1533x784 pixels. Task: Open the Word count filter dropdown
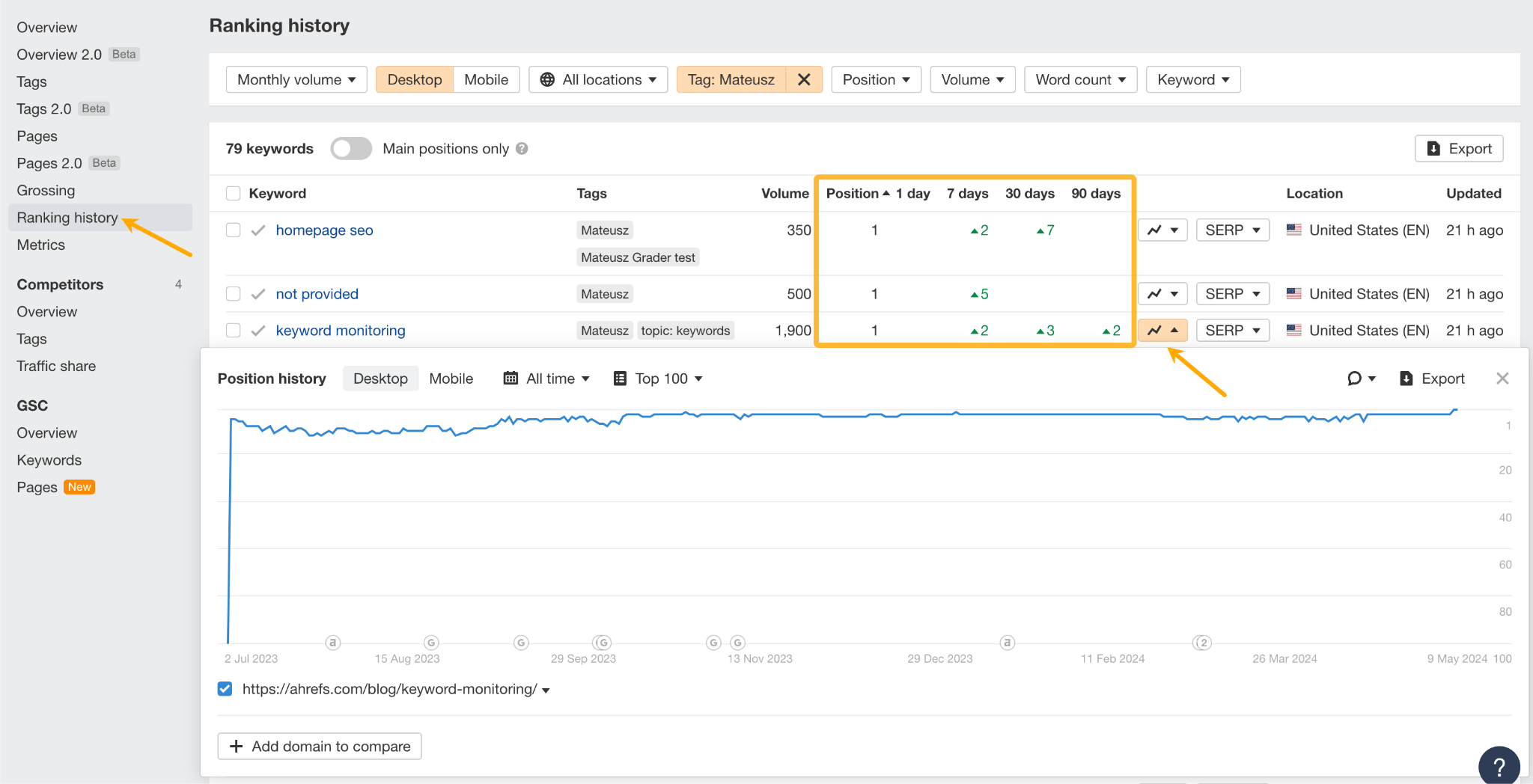click(x=1080, y=79)
